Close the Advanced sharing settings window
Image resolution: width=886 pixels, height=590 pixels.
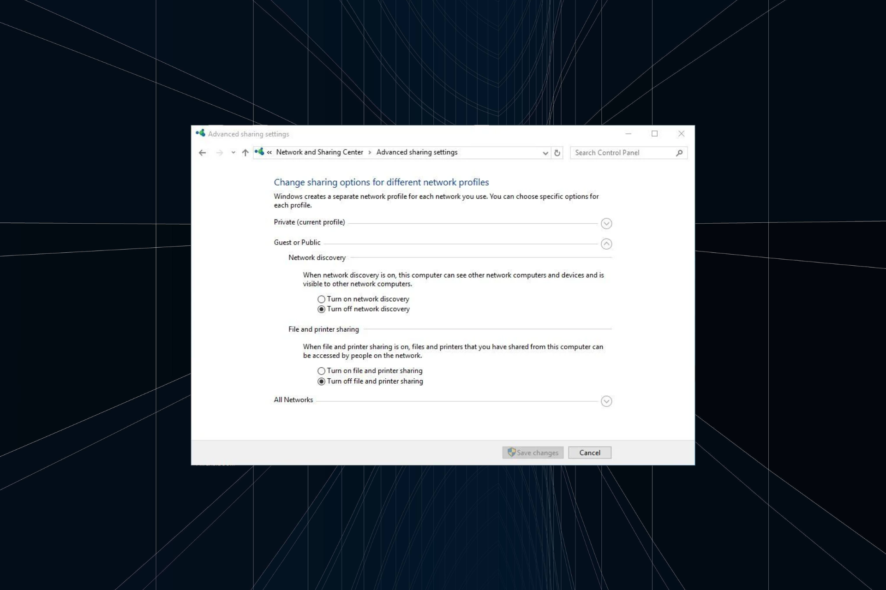point(681,134)
